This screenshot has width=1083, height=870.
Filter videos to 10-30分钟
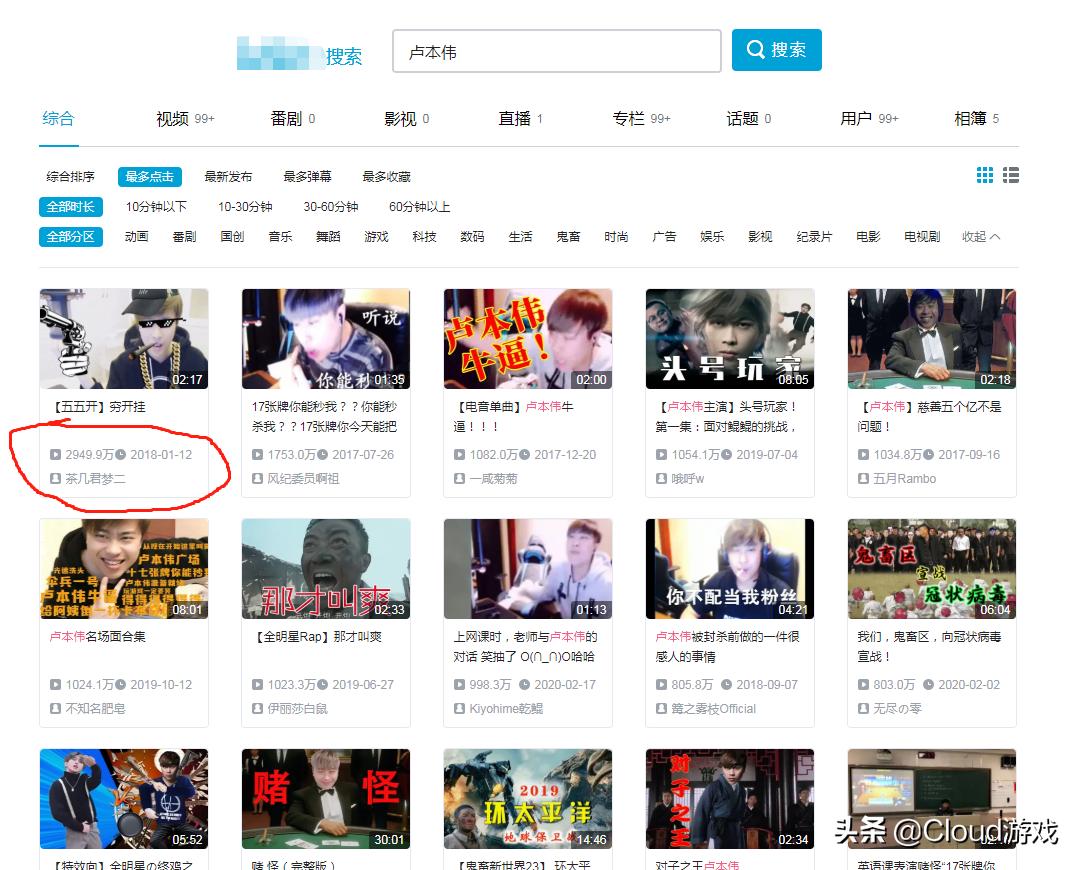pos(245,206)
